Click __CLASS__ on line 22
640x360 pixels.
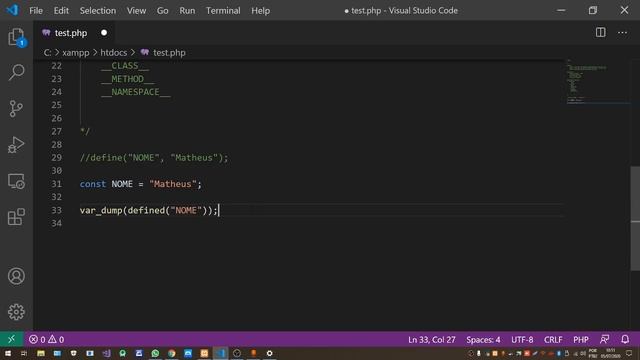(125, 66)
